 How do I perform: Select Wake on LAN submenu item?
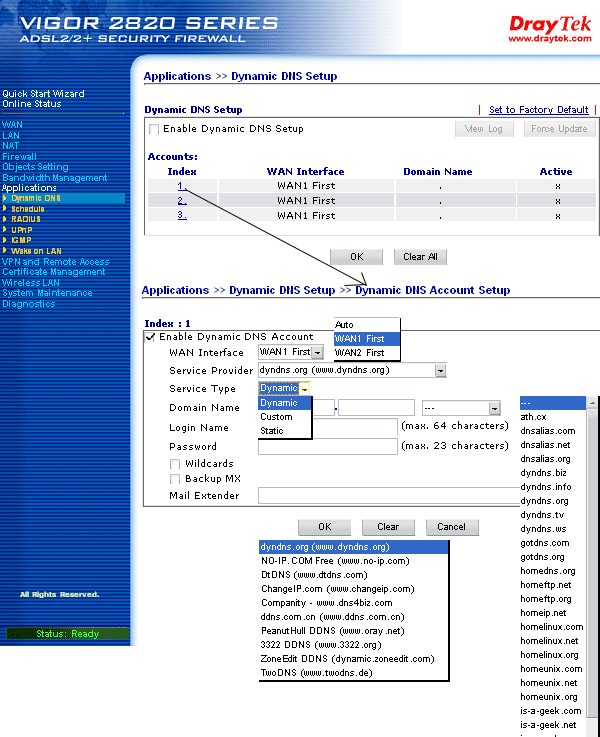[36, 251]
